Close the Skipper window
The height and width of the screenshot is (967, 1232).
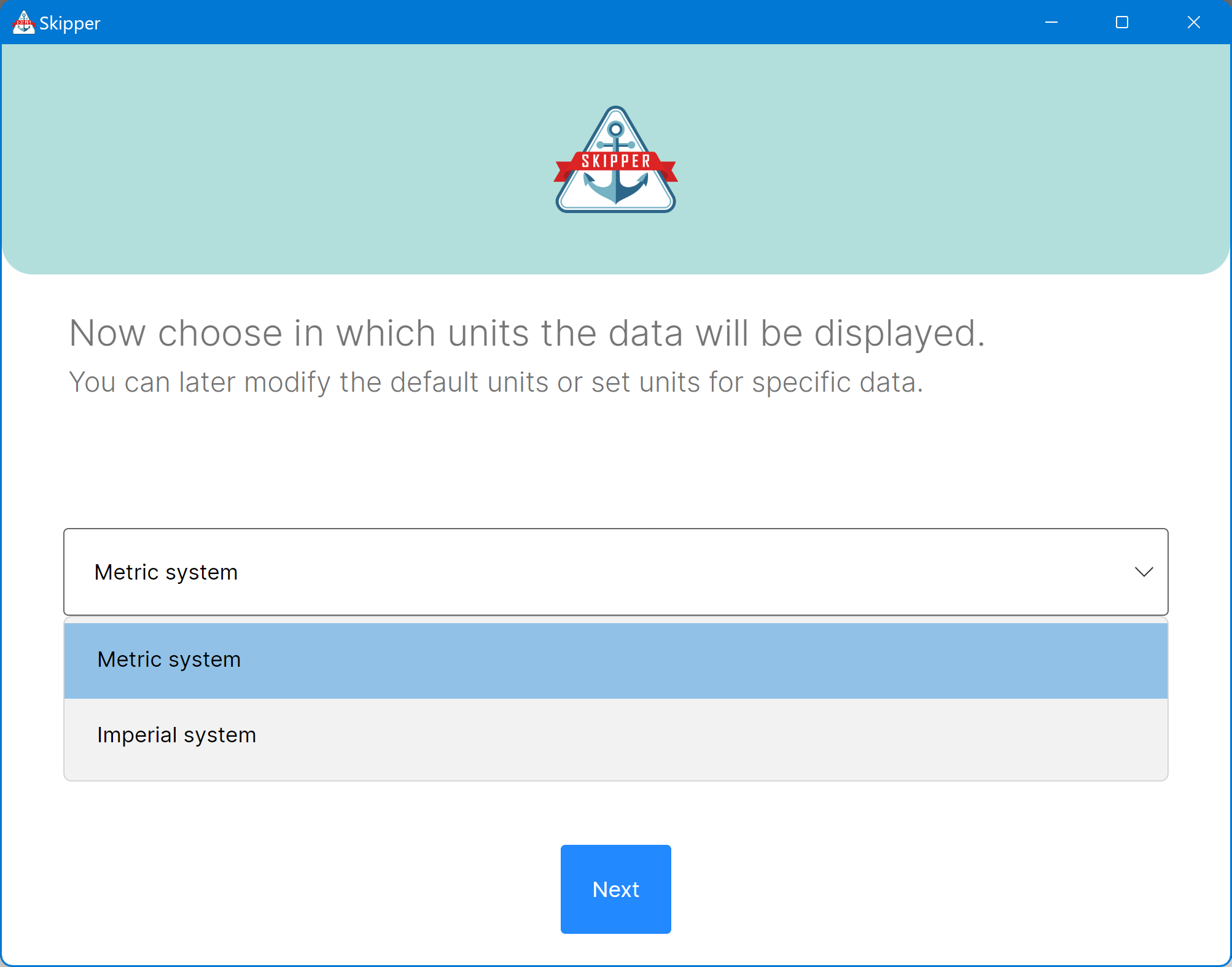(1194, 23)
